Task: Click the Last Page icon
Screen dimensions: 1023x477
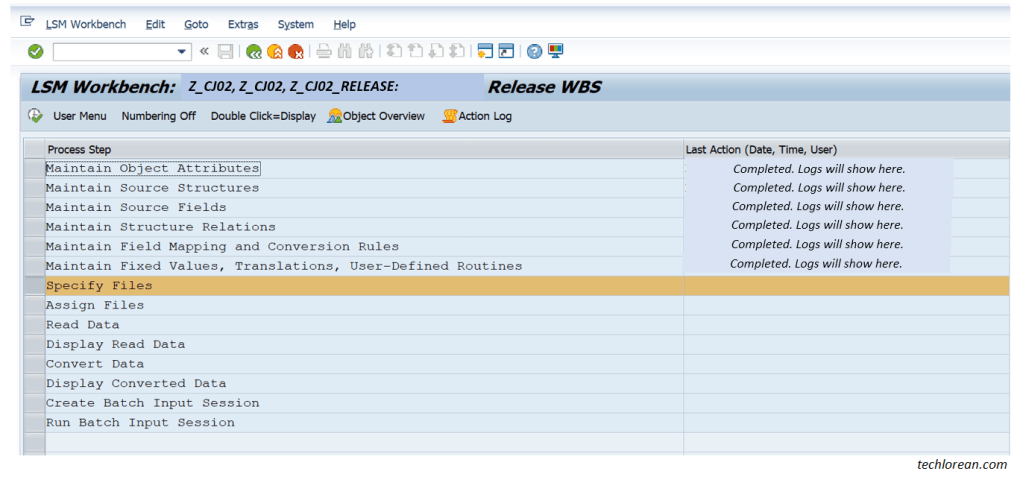Action: (457, 52)
